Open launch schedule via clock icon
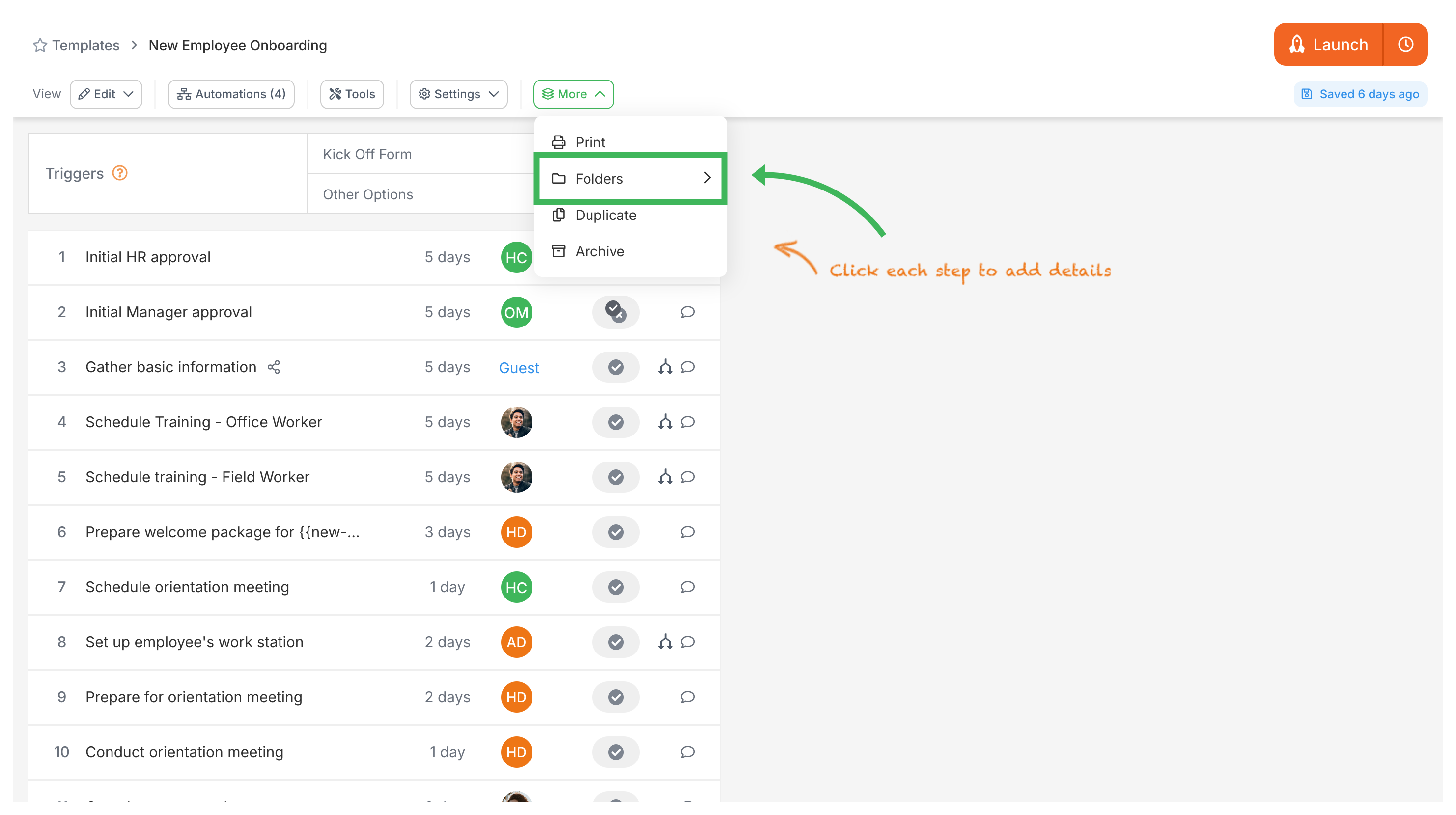1456x815 pixels. pyautogui.click(x=1405, y=44)
